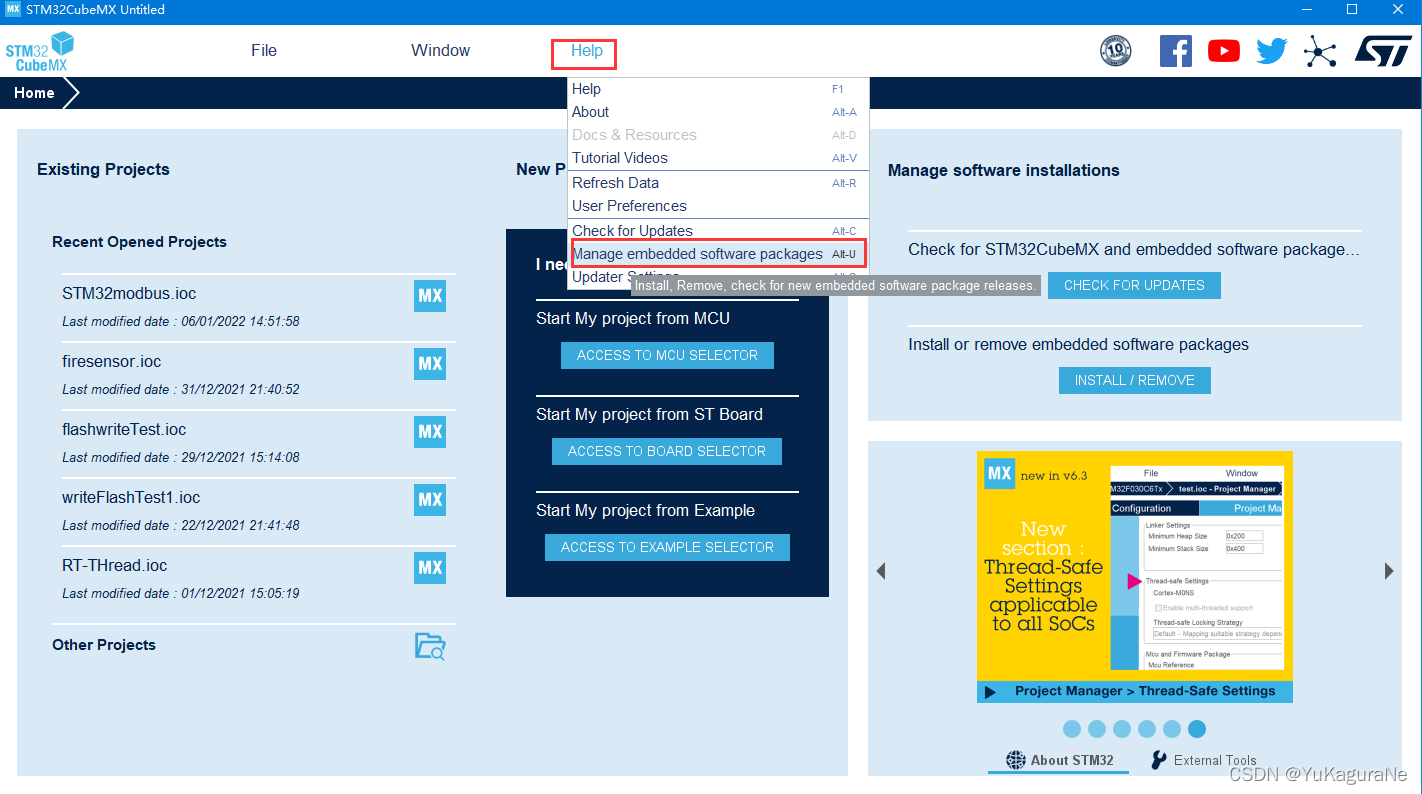Image resolution: width=1422 pixels, height=794 pixels.
Task: Open firesensor.ioc via its MX icon
Action: 430,364
